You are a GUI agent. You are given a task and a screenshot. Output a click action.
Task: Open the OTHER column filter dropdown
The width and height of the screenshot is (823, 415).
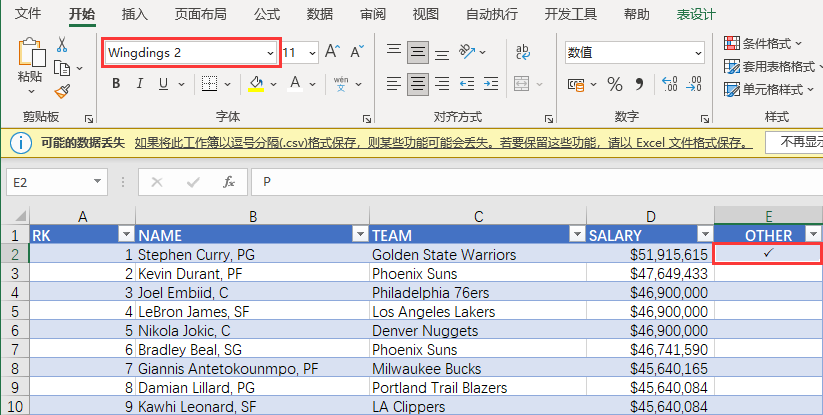(x=813, y=235)
